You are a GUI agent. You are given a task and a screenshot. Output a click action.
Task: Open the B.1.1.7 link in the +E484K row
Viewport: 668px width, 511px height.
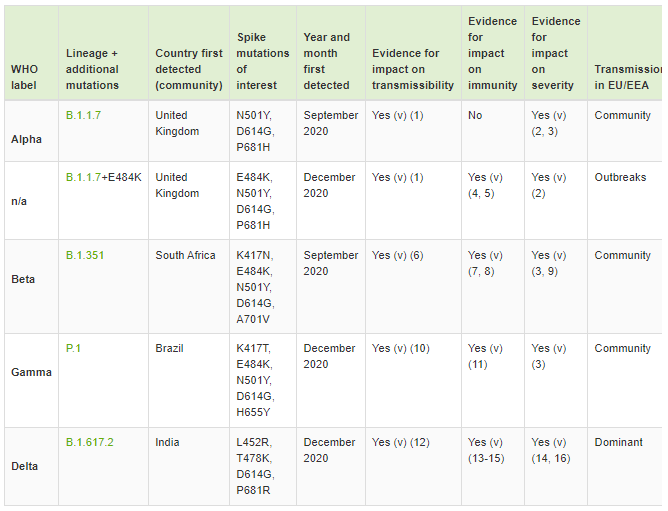click(x=83, y=177)
